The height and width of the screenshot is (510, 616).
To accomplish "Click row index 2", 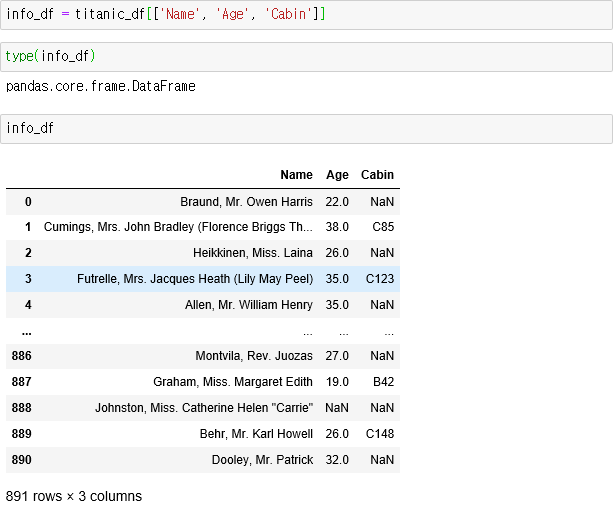I will tap(28, 253).
